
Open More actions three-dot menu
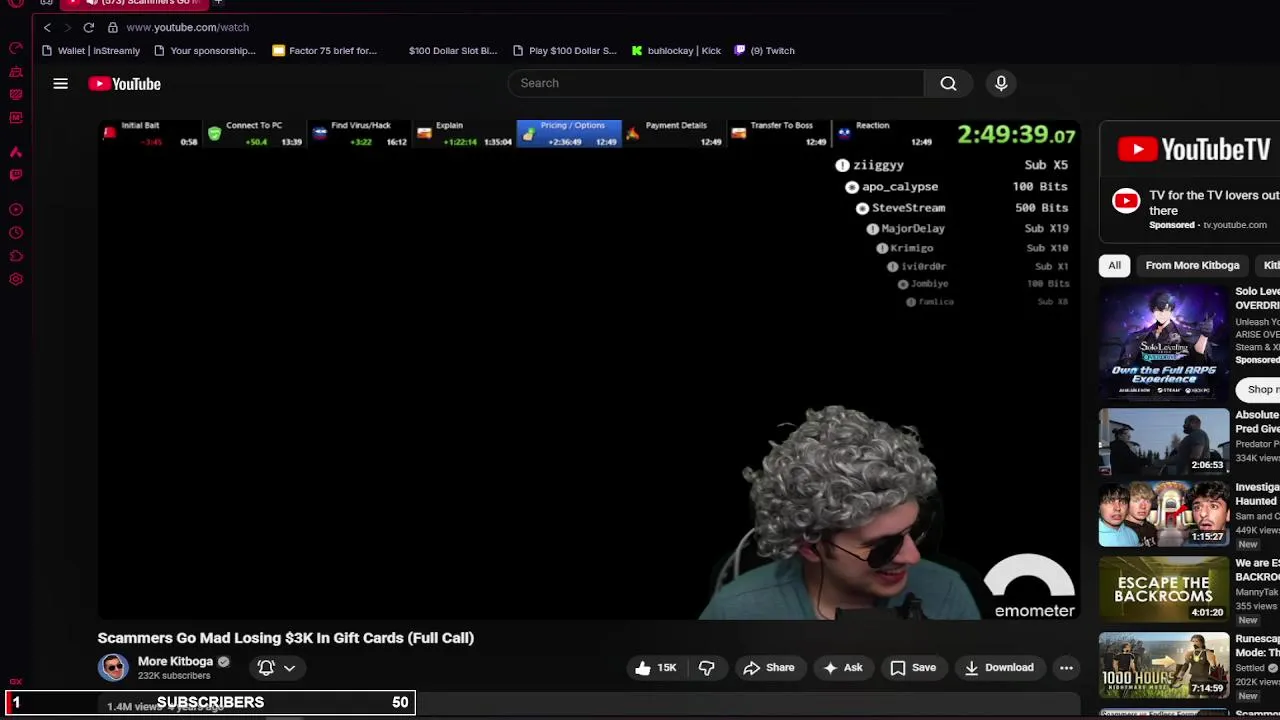(1066, 668)
